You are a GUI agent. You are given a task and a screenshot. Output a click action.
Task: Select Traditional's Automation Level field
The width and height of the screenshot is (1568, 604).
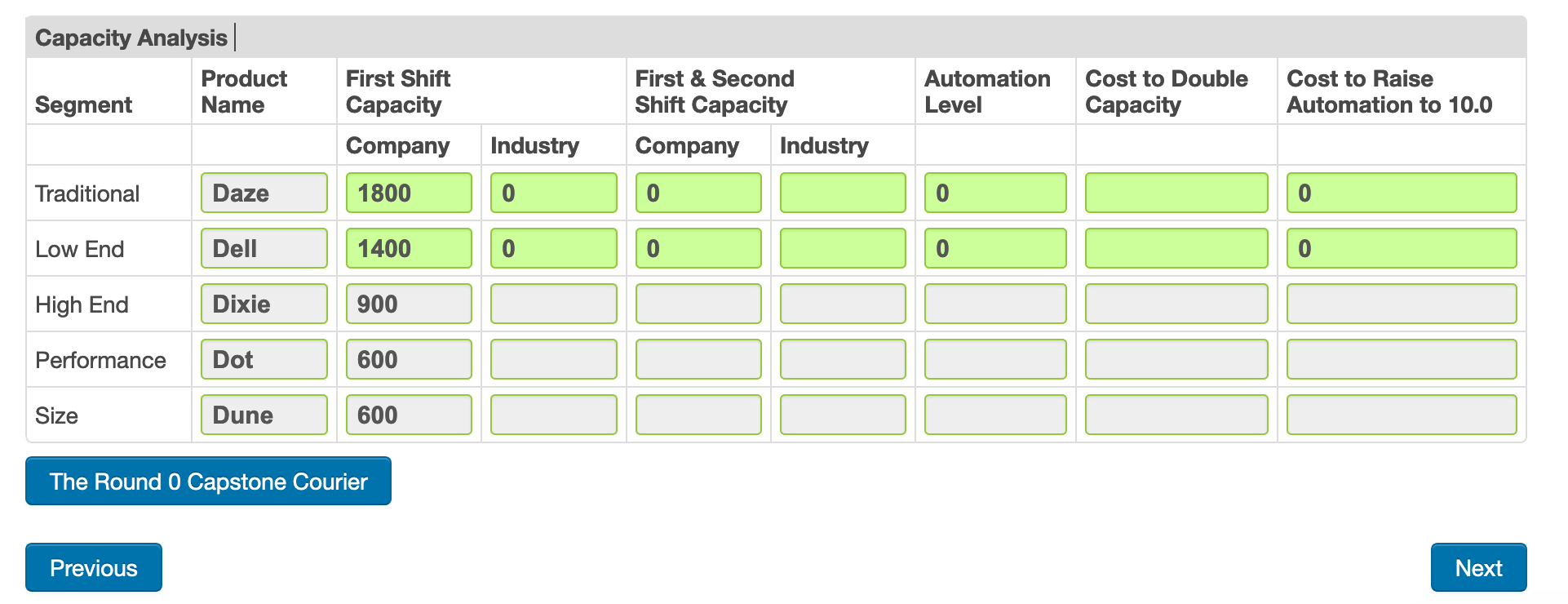pyautogui.click(x=994, y=193)
